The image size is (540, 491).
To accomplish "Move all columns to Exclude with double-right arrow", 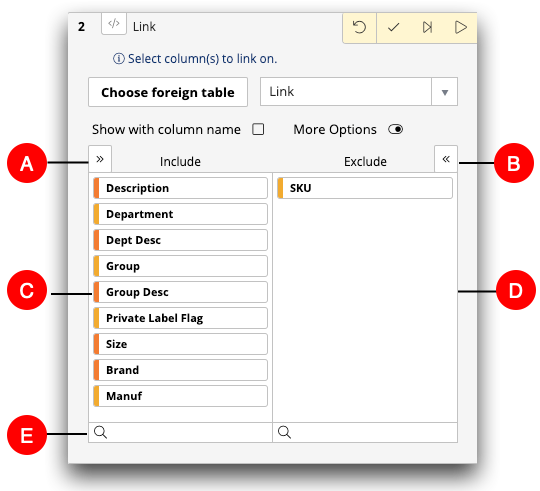I will (x=100, y=159).
